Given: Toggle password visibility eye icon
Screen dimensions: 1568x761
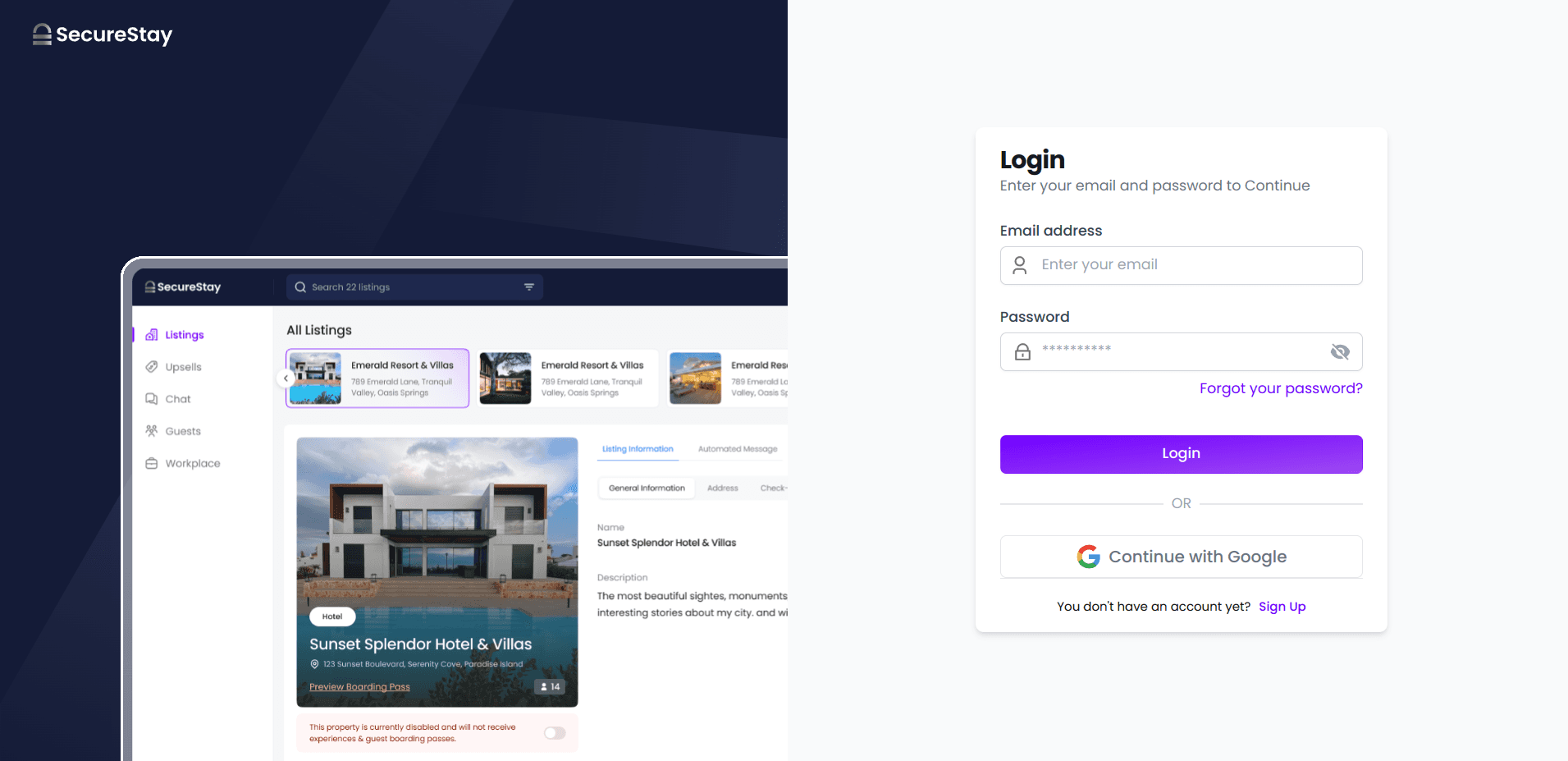Looking at the screenshot, I should (x=1340, y=352).
